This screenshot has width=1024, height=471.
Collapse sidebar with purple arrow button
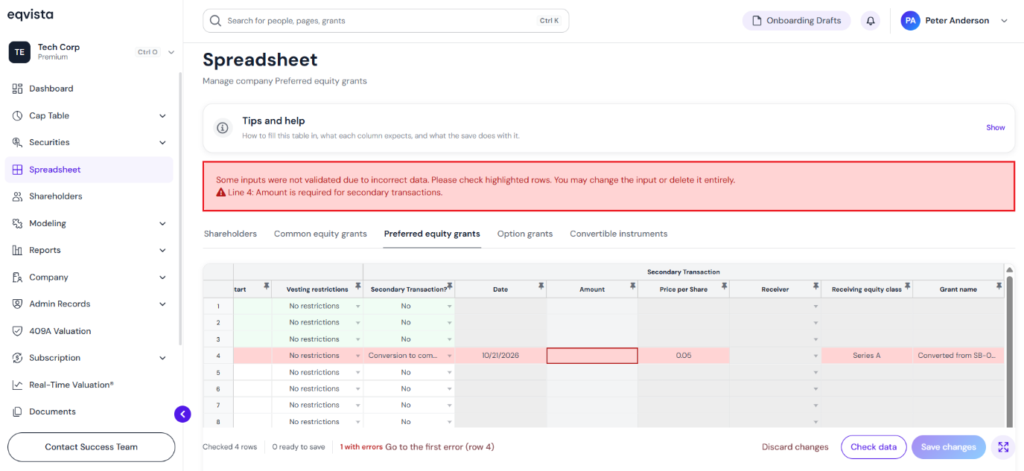182,414
